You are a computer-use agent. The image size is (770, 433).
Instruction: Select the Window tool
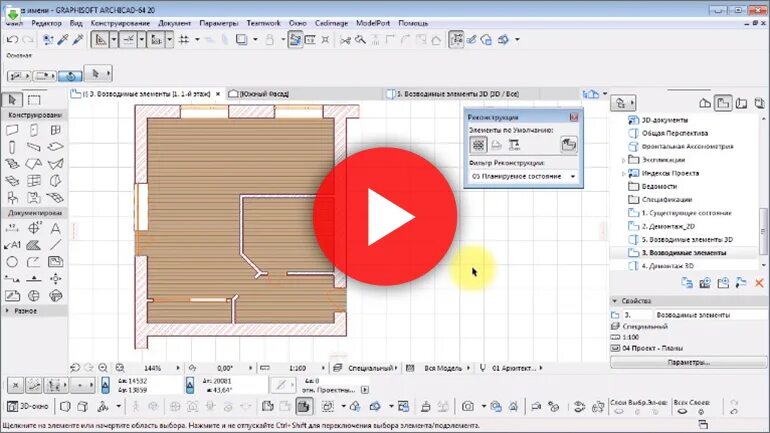click(55, 130)
